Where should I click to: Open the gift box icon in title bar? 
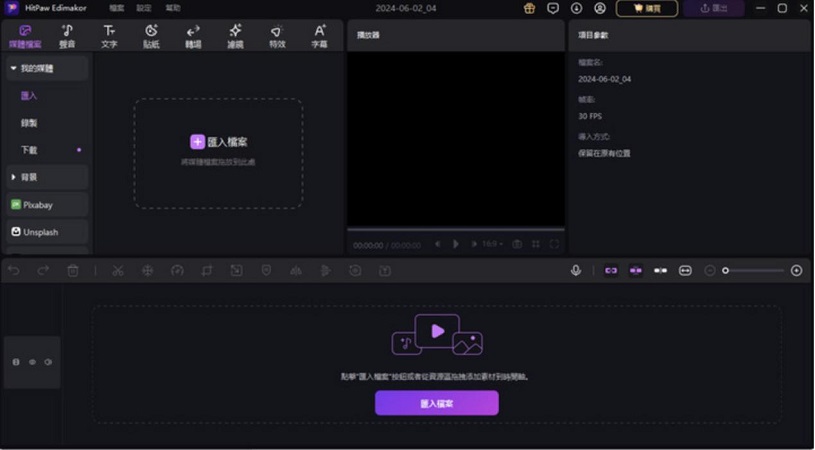(x=529, y=8)
